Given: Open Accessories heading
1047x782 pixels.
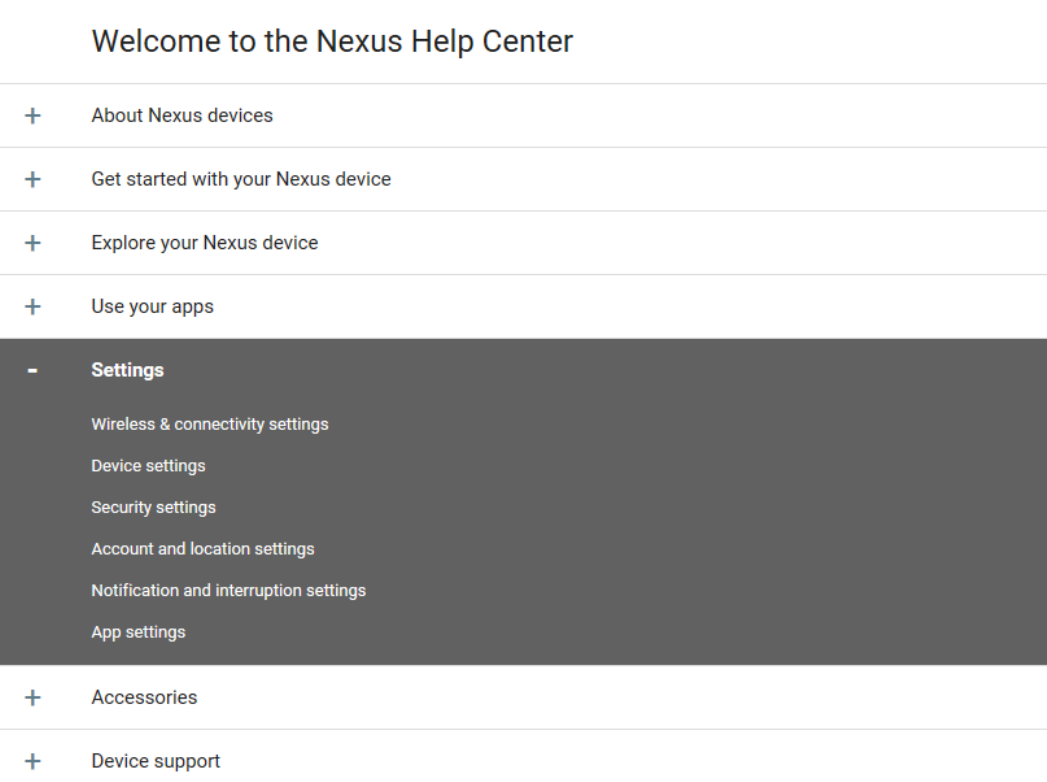Looking at the screenshot, I should click(x=144, y=697).
